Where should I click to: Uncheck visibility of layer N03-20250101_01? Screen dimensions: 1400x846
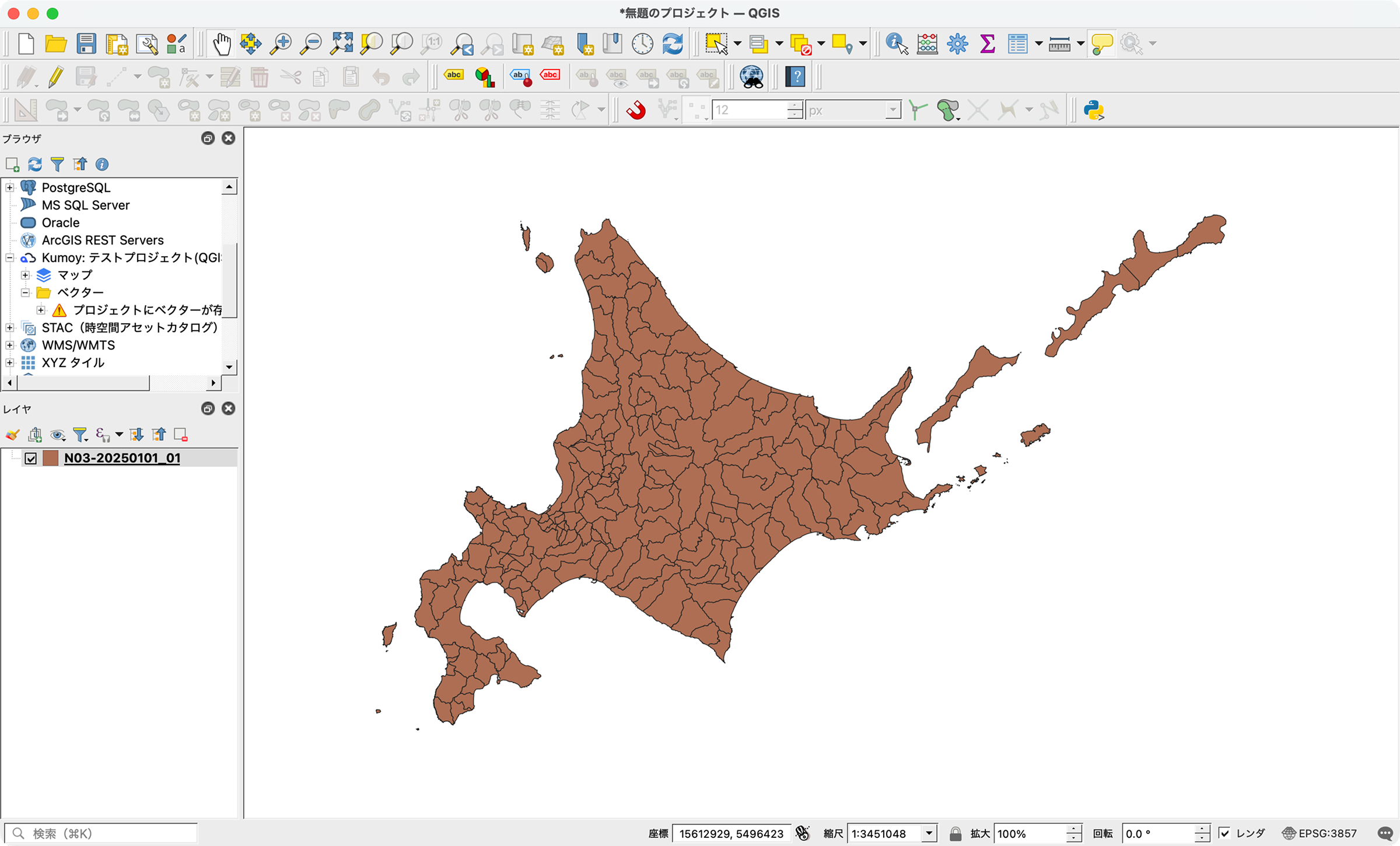[32, 458]
